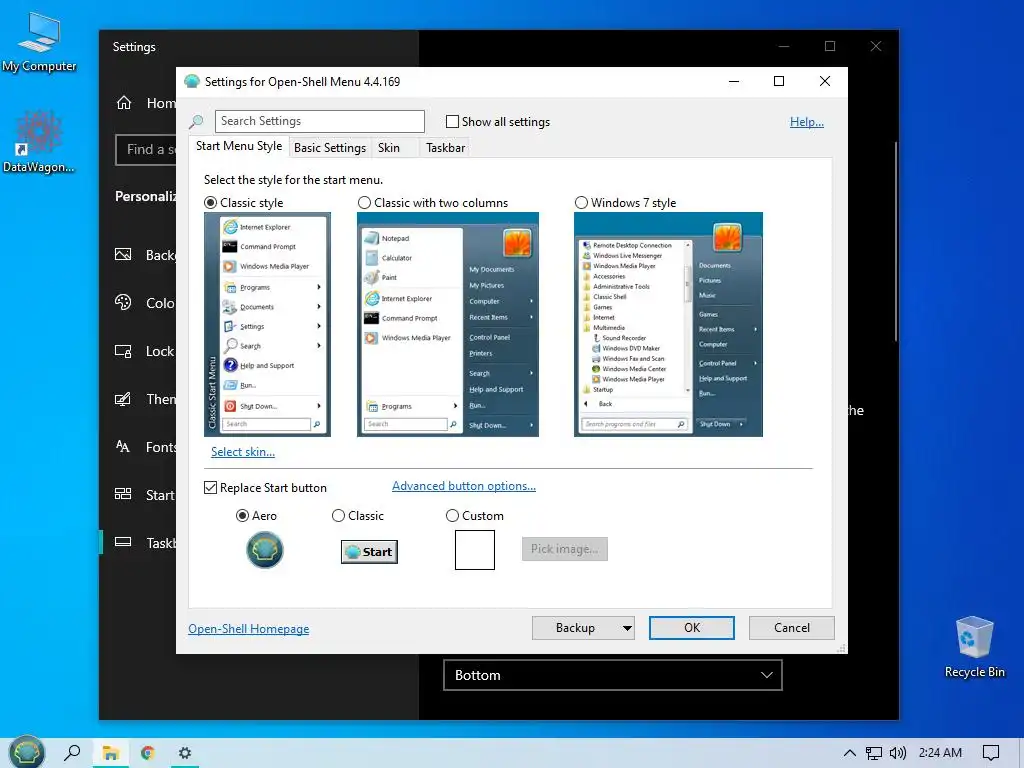Select the Aero button radio option
The image size is (1024, 768).
[x=242, y=516]
